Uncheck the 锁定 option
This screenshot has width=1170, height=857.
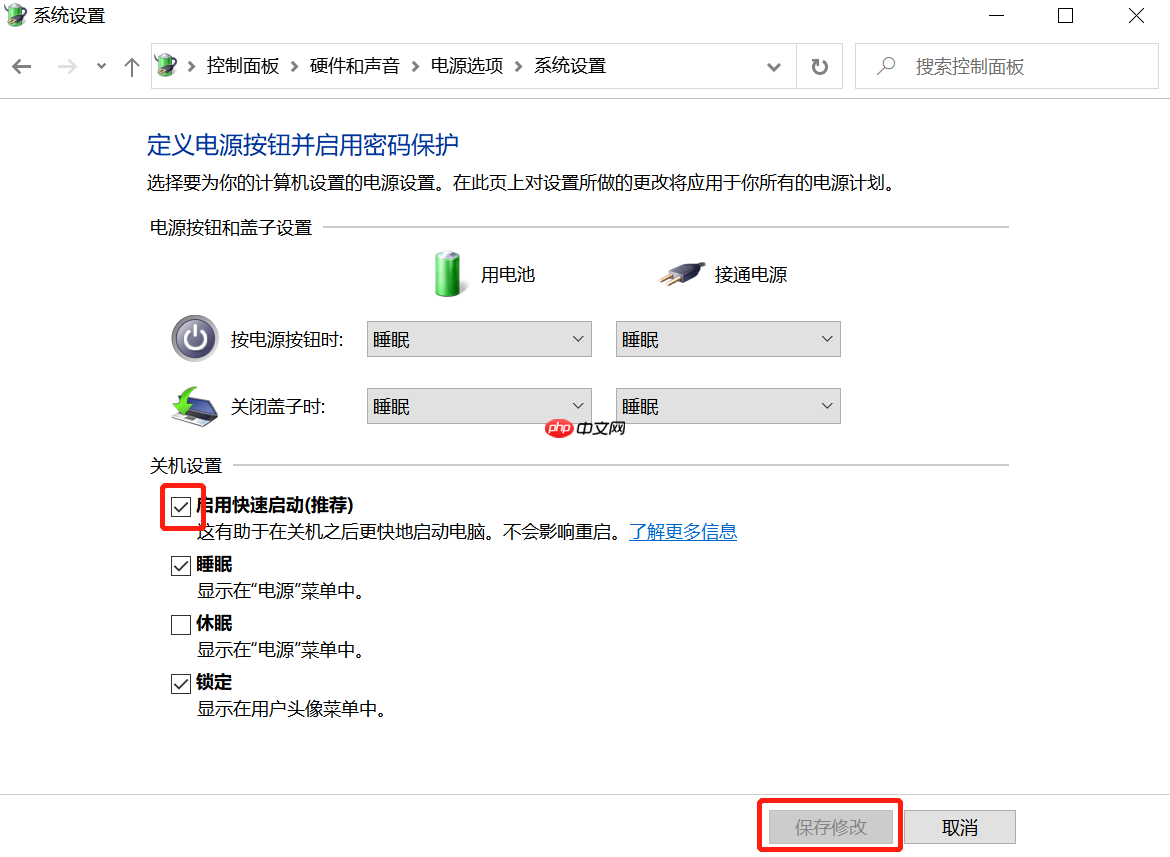181,682
